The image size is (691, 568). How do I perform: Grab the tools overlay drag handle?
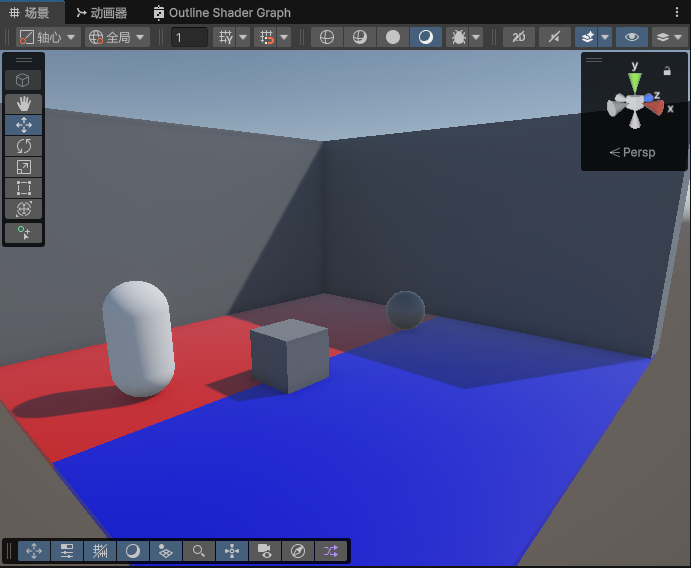(24, 60)
